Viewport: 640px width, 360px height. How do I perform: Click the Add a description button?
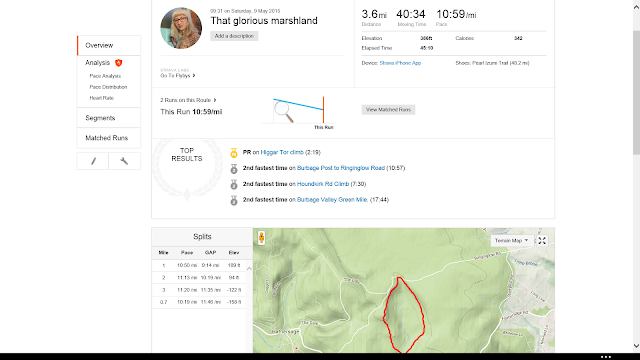click(234, 36)
